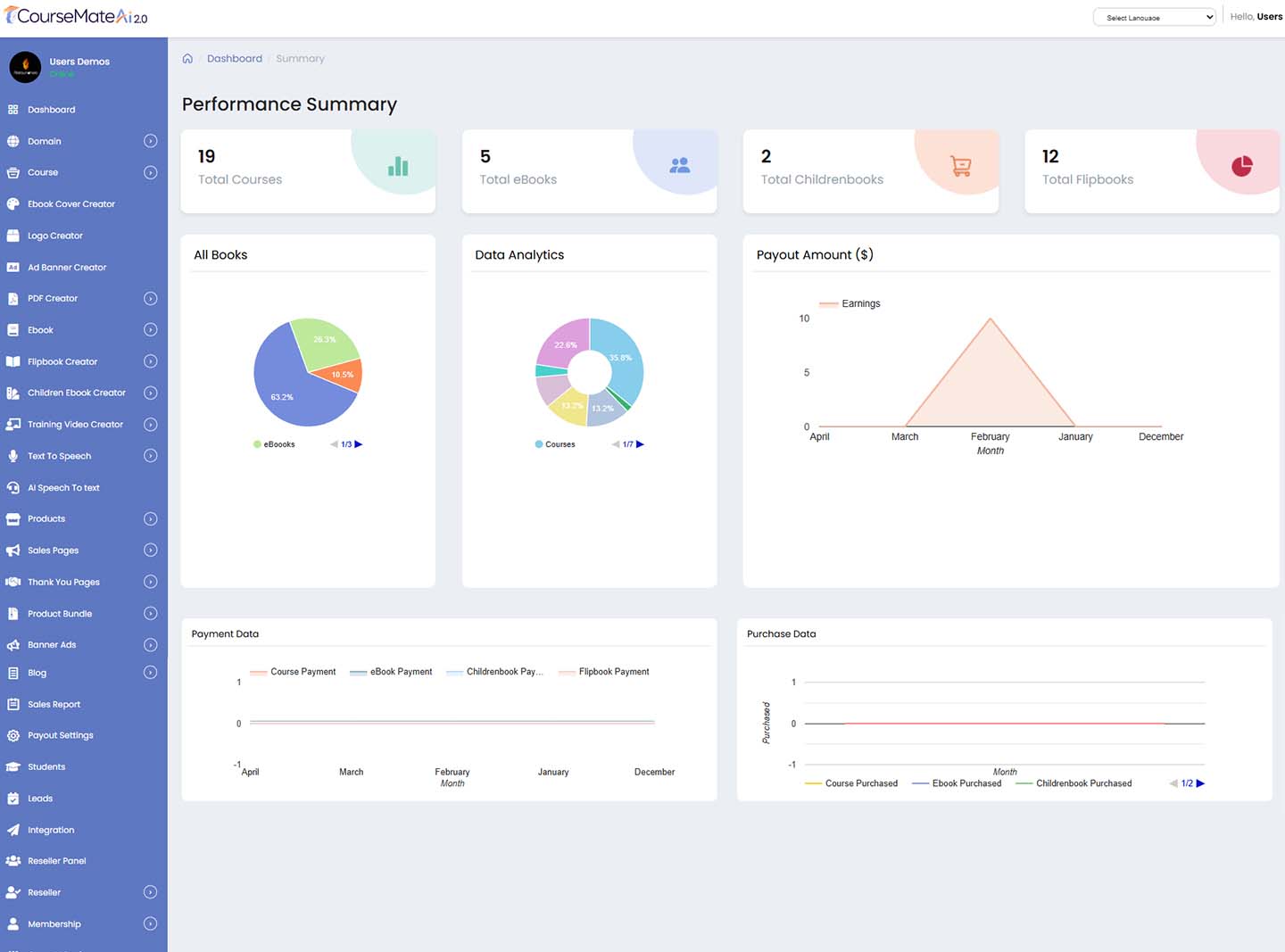The height and width of the screenshot is (952, 1285).
Task: Open the Select Language dropdown
Action: click(1154, 17)
